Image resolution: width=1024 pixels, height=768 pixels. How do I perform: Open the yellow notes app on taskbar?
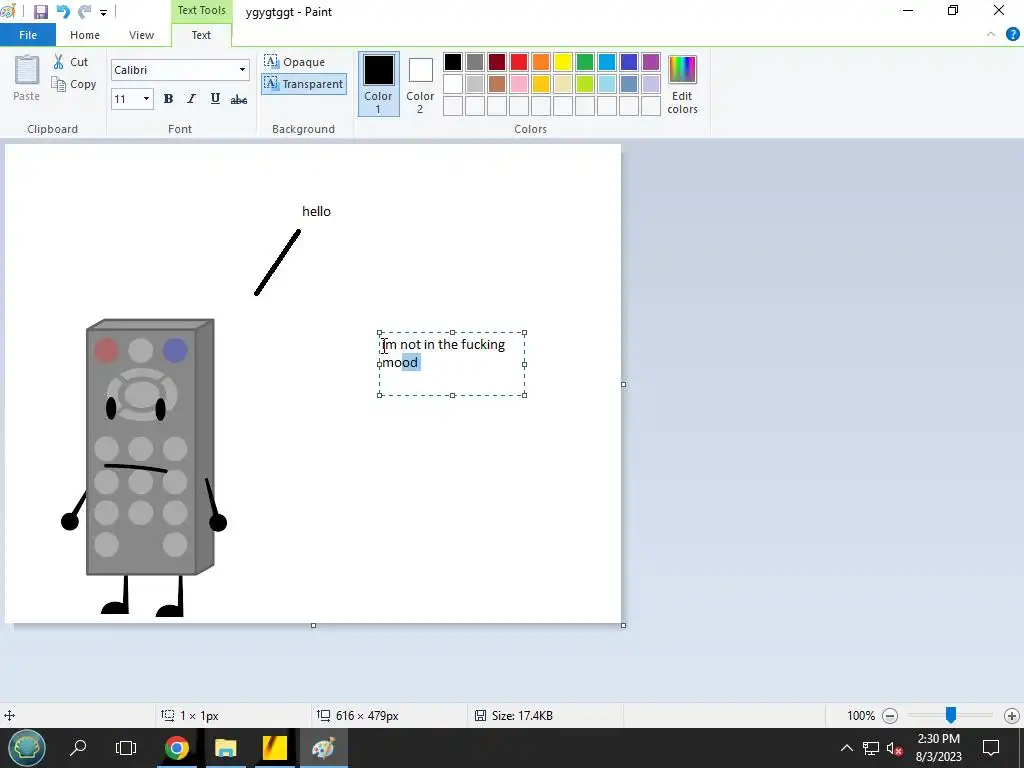[275, 748]
